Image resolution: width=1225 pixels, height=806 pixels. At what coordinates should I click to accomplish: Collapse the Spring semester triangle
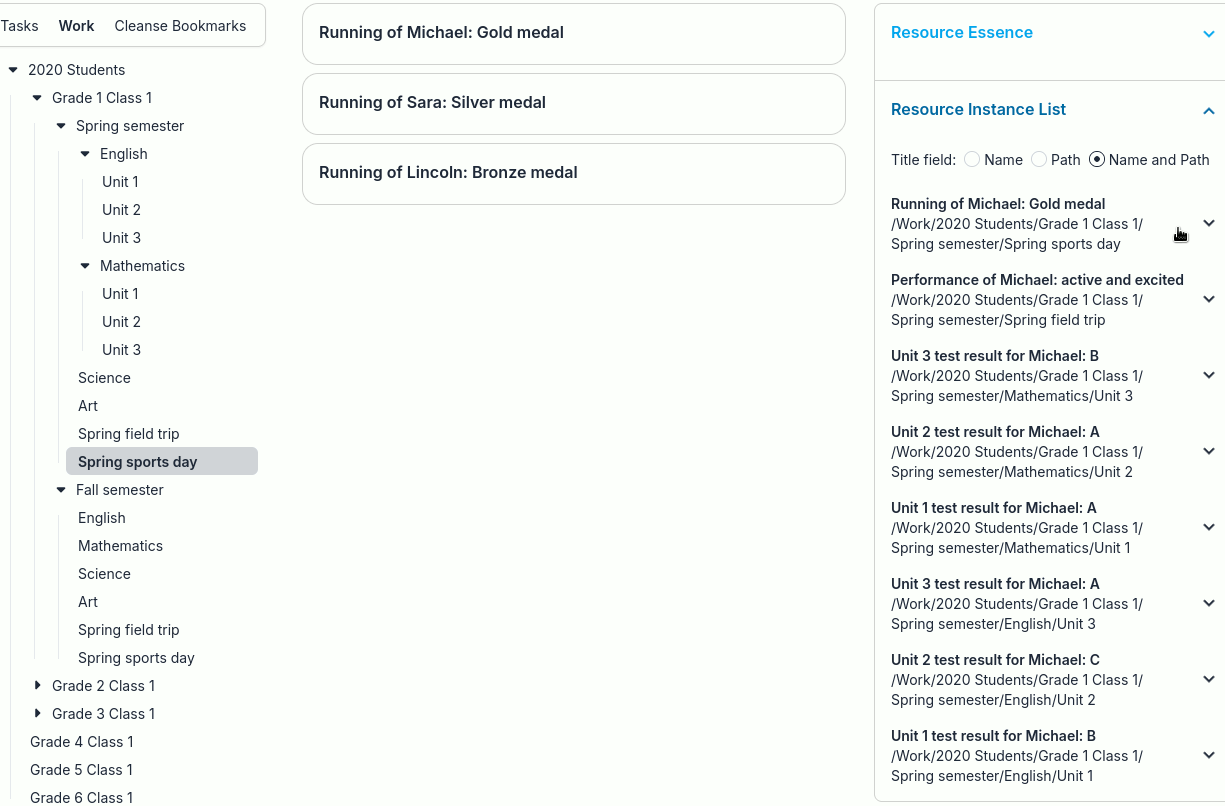61,126
